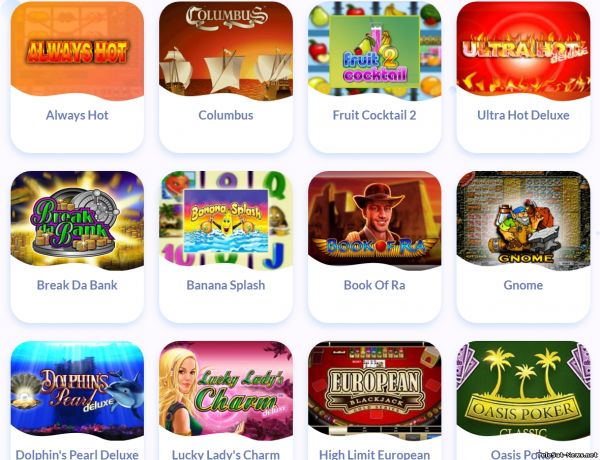Choose the Banana Splash game image
The height and width of the screenshot is (460, 600).
[226, 220]
